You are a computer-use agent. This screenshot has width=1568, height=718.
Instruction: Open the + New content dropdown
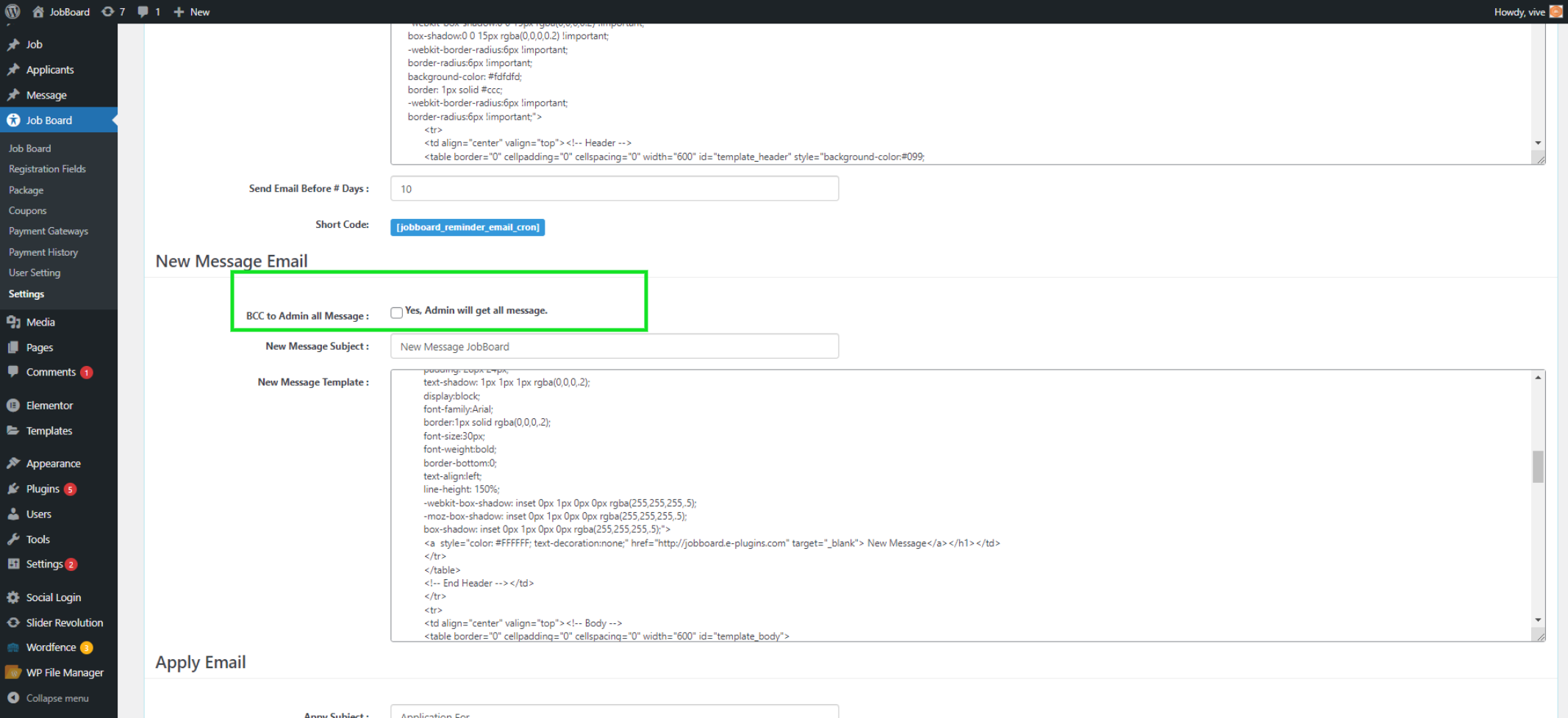191,12
